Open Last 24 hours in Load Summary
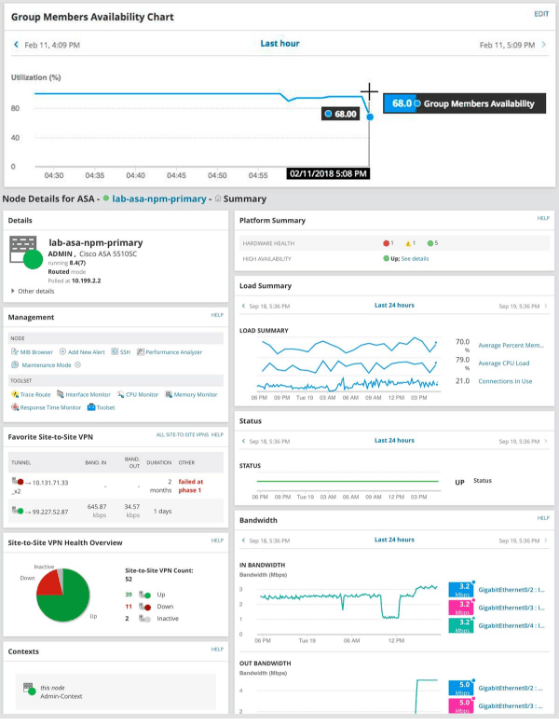Image resolution: width=559 pixels, height=719 pixels. click(394, 305)
